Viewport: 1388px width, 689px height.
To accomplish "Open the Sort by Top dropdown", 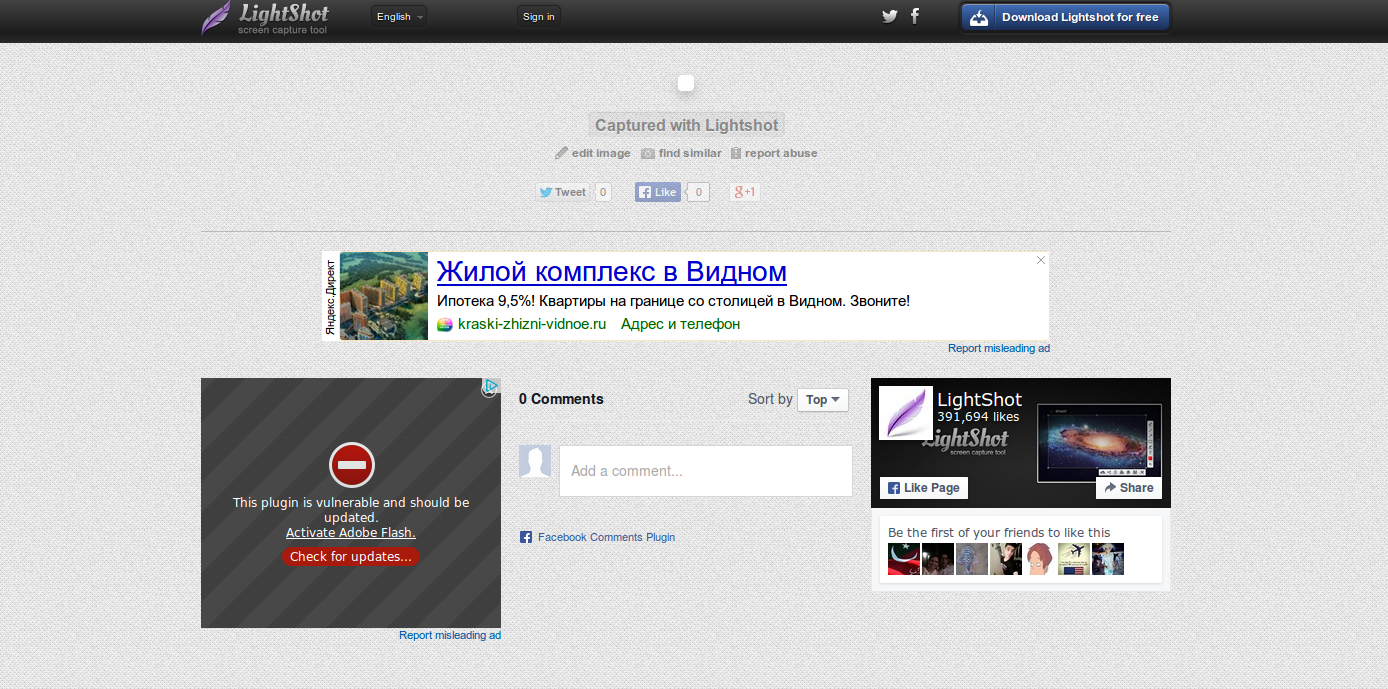I will pyautogui.click(x=823, y=400).
